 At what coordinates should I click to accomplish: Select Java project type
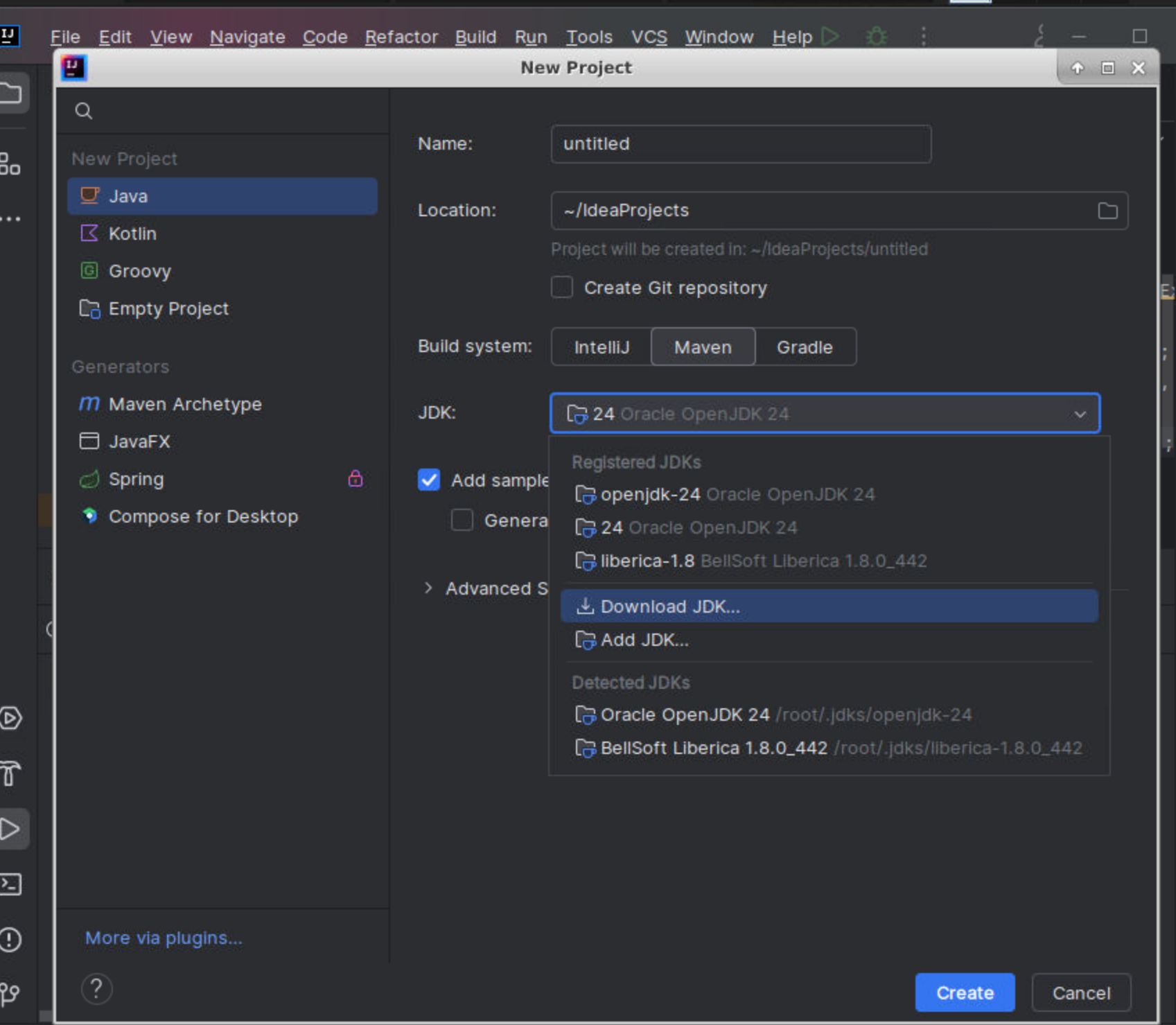coord(222,196)
